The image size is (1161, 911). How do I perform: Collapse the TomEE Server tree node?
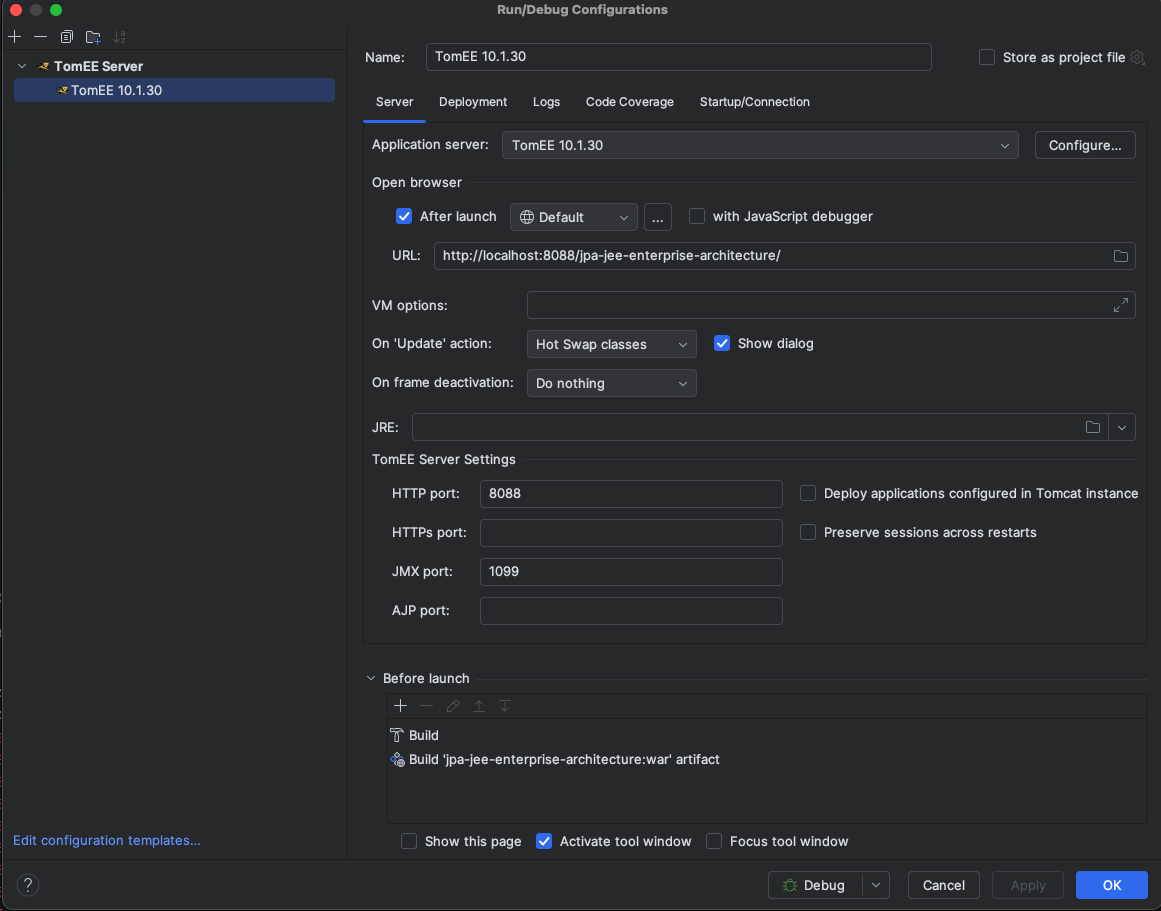[22, 66]
